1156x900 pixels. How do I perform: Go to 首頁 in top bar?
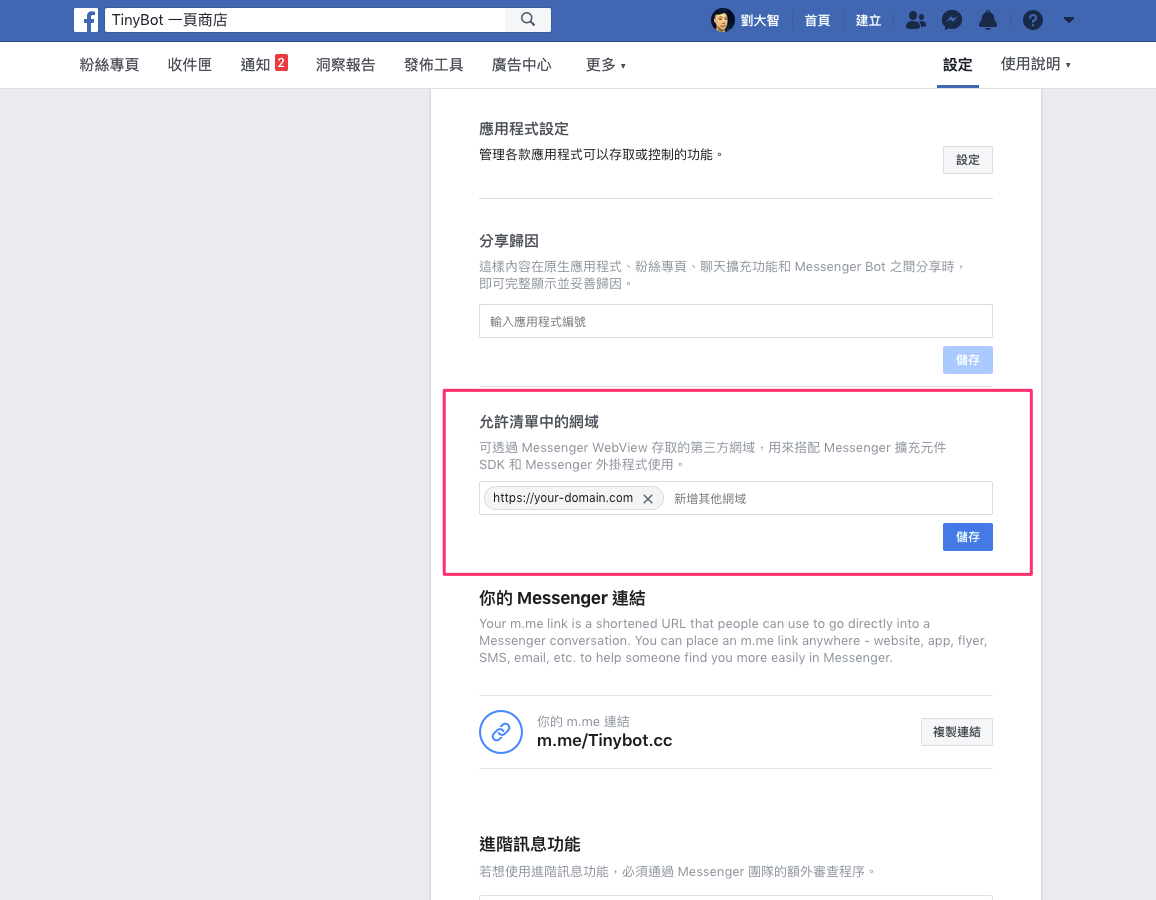(x=817, y=21)
